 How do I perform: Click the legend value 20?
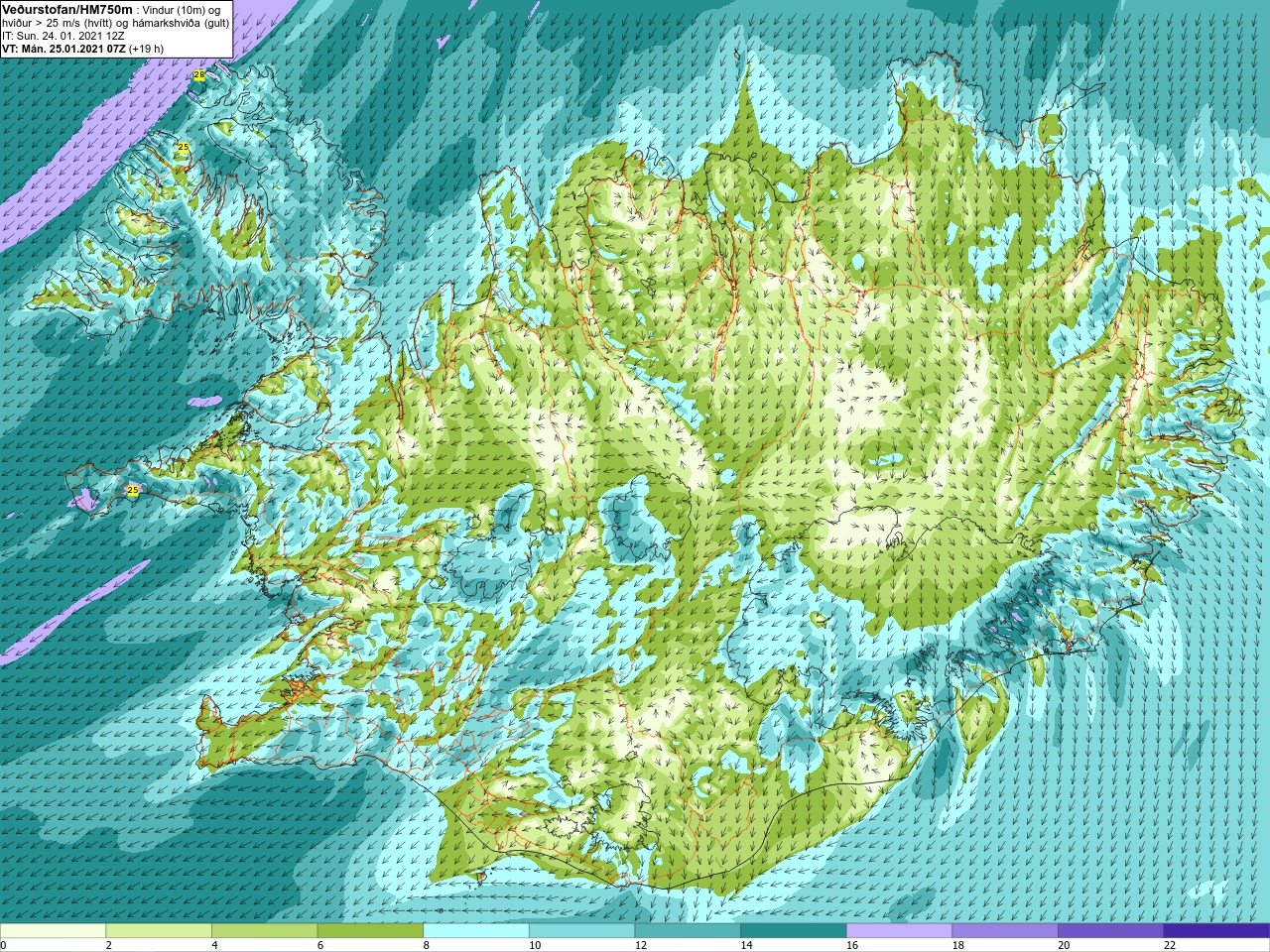[1065, 945]
